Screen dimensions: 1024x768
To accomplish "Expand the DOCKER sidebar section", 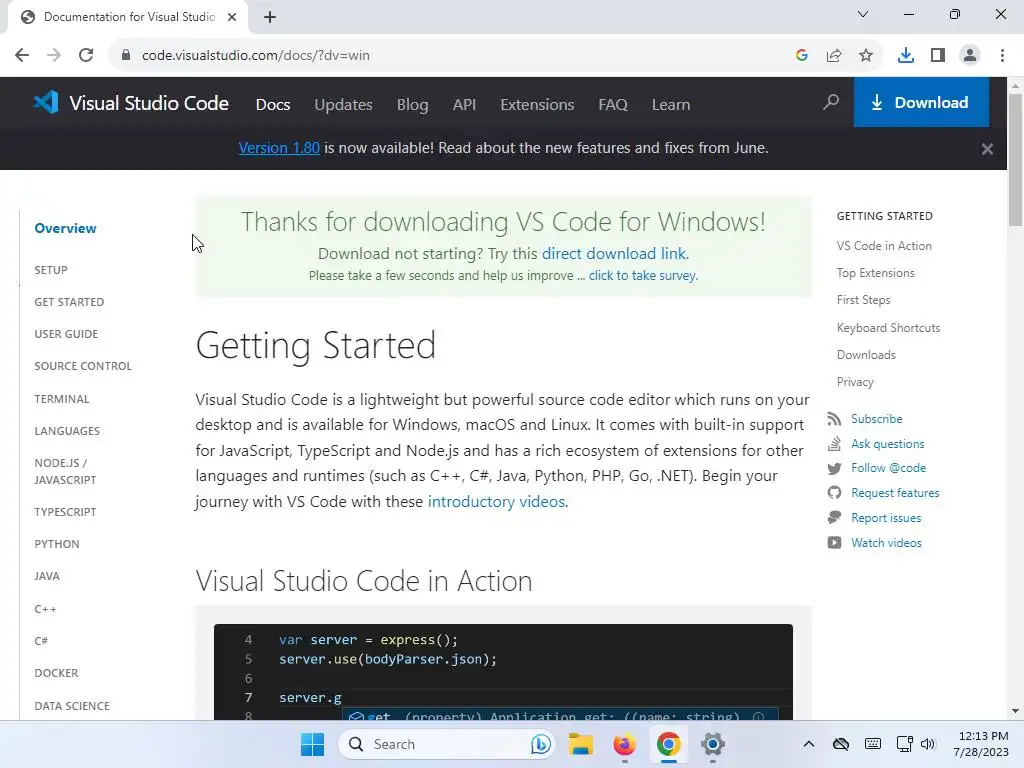I will 56,673.
